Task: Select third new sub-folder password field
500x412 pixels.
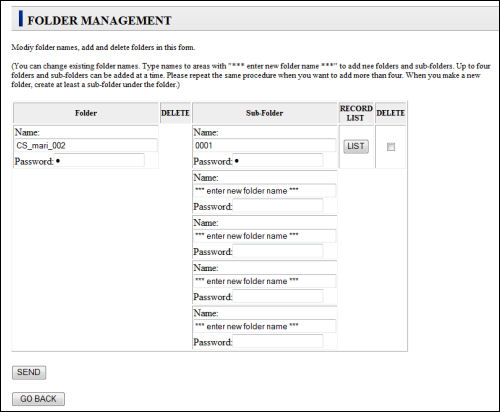Action: tap(278, 297)
